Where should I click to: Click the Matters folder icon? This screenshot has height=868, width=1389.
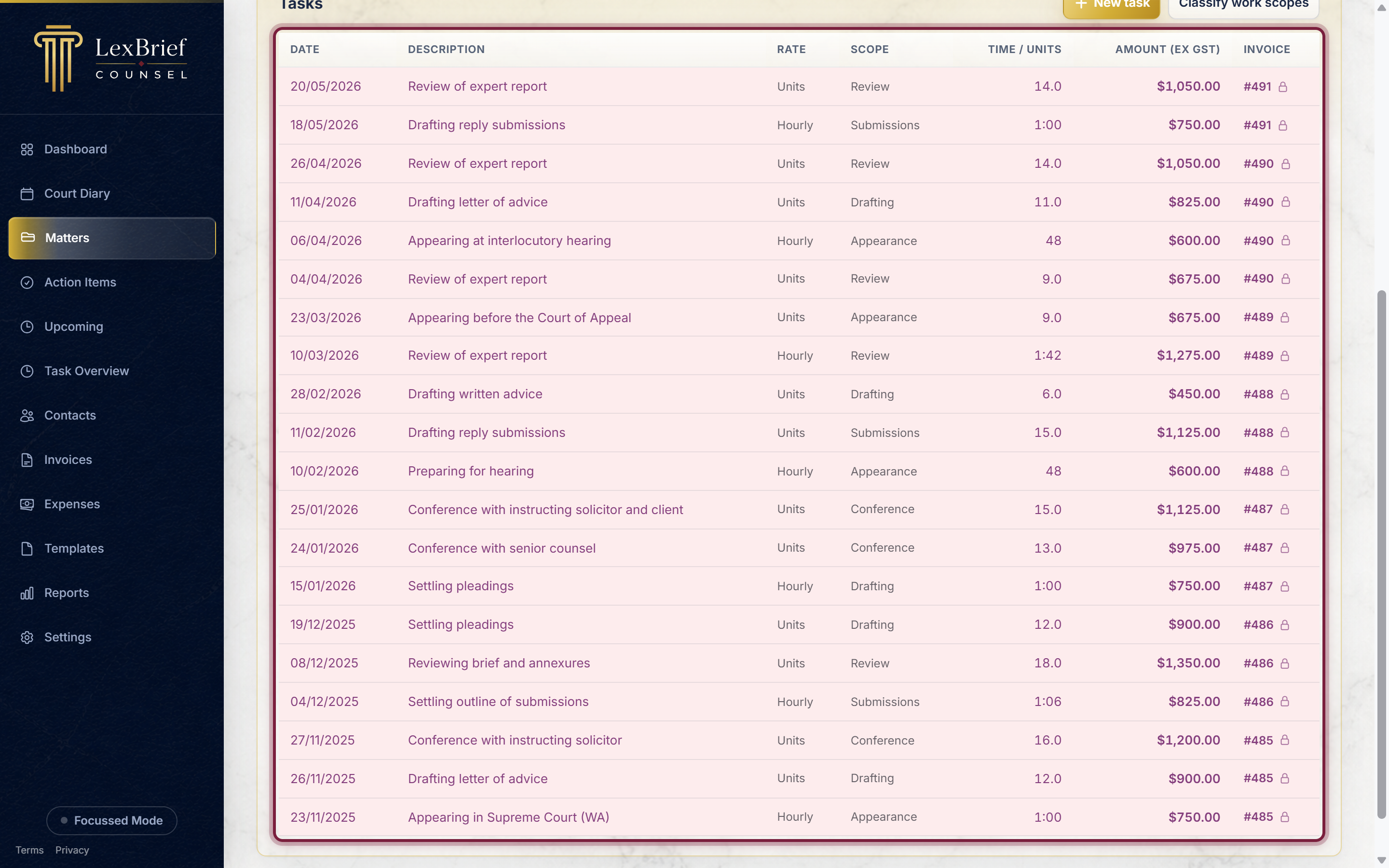(x=27, y=238)
